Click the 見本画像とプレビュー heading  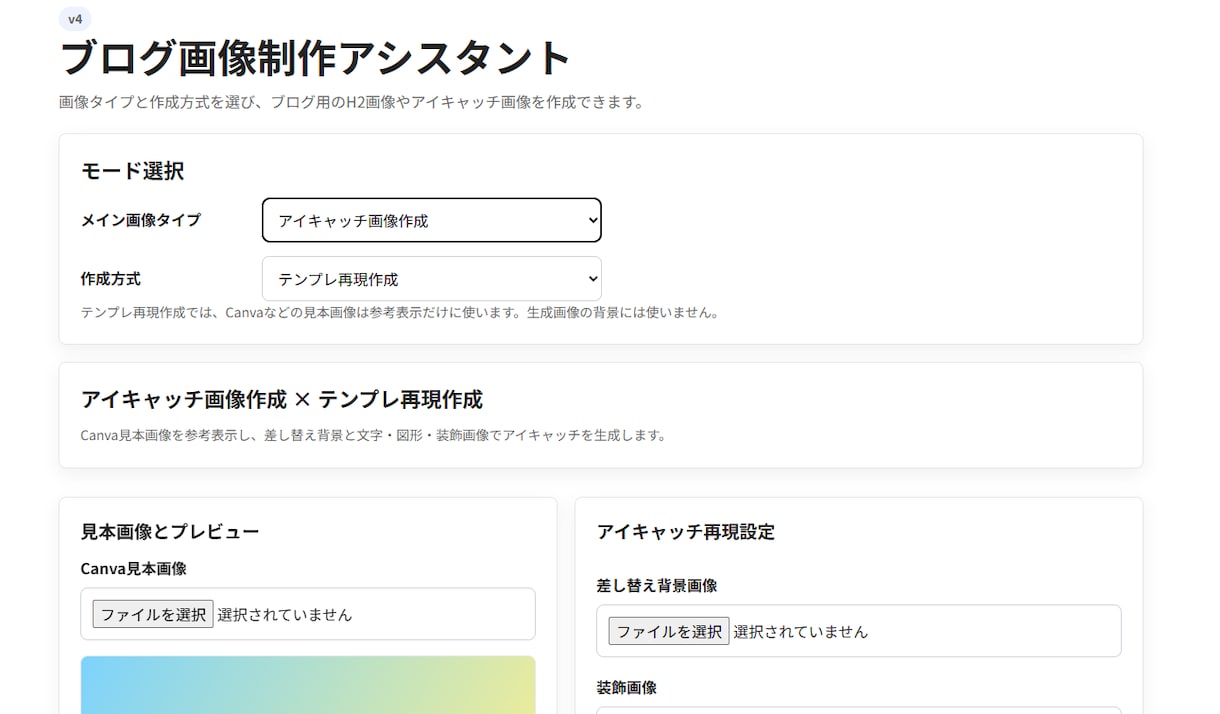tap(170, 531)
